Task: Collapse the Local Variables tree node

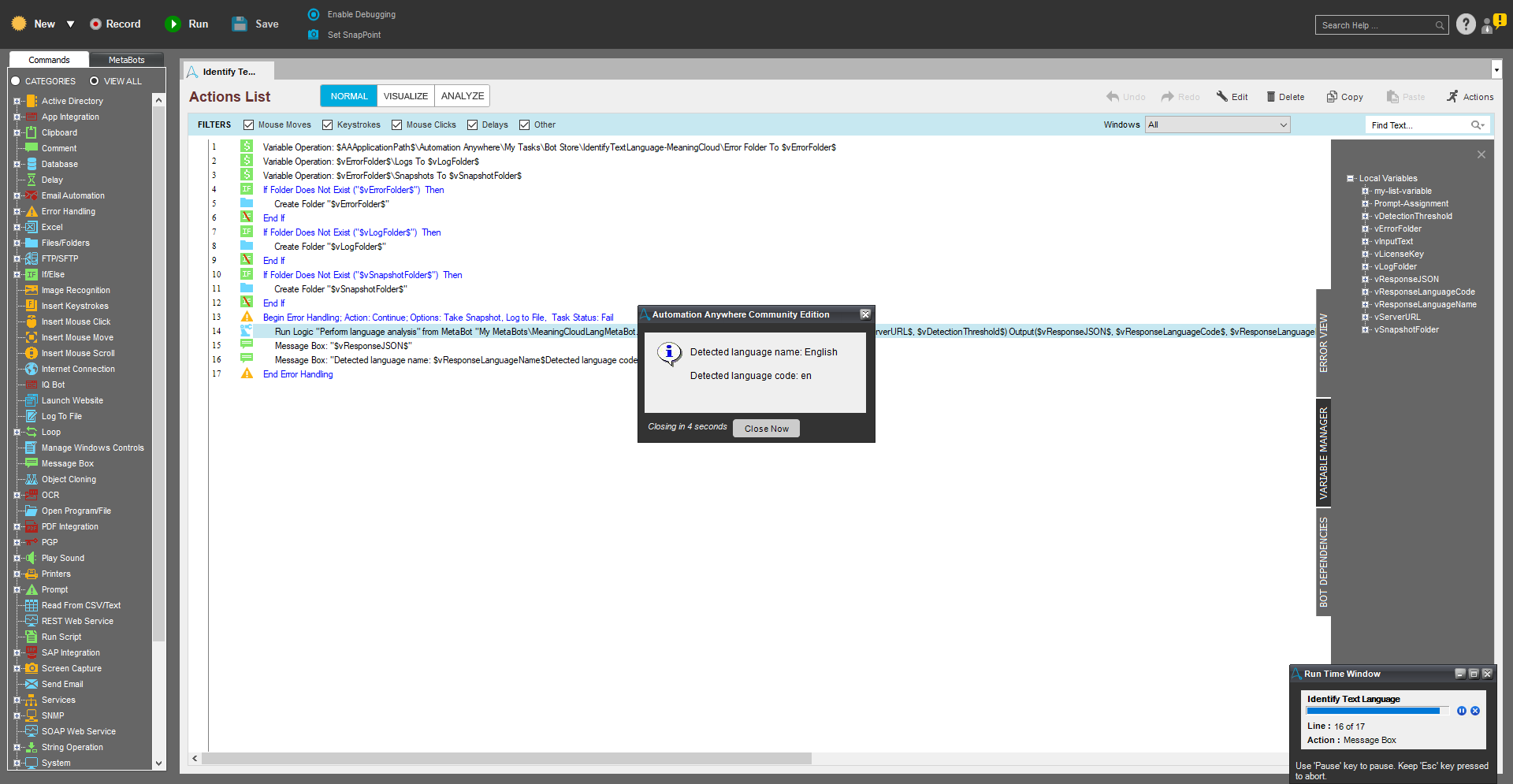Action: tap(1351, 178)
